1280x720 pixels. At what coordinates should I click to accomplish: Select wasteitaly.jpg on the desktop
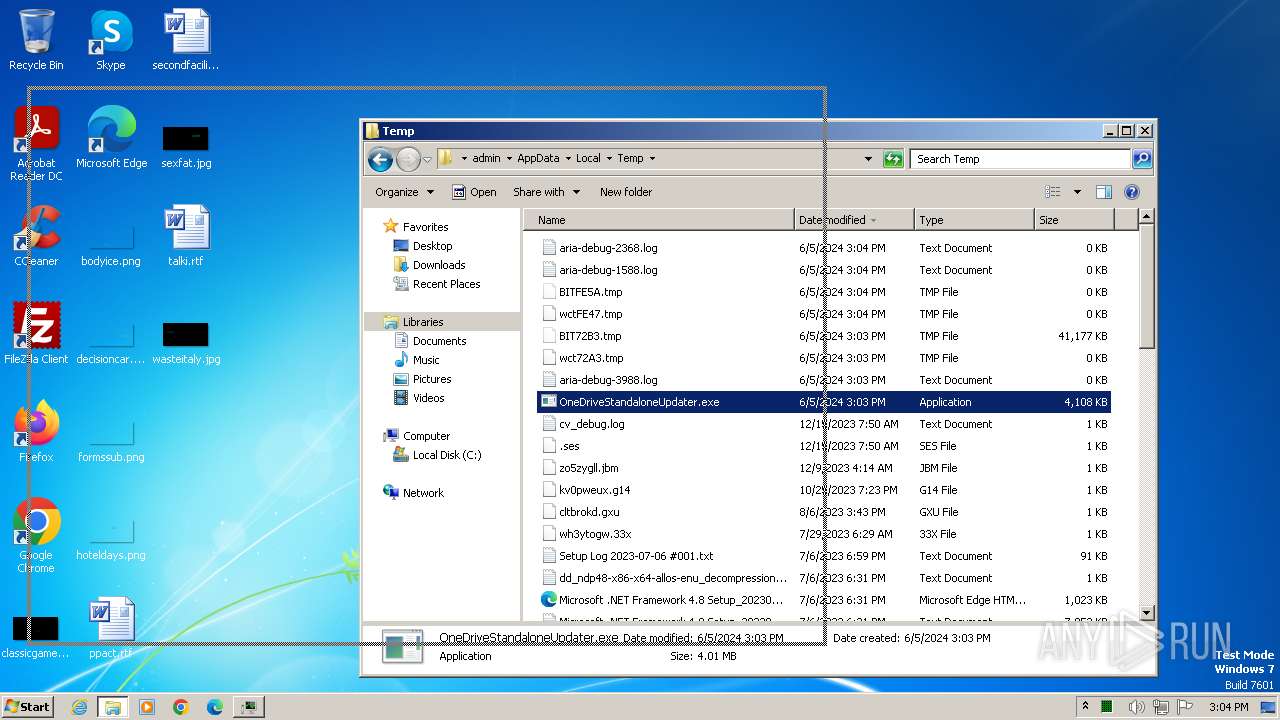(x=186, y=342)
